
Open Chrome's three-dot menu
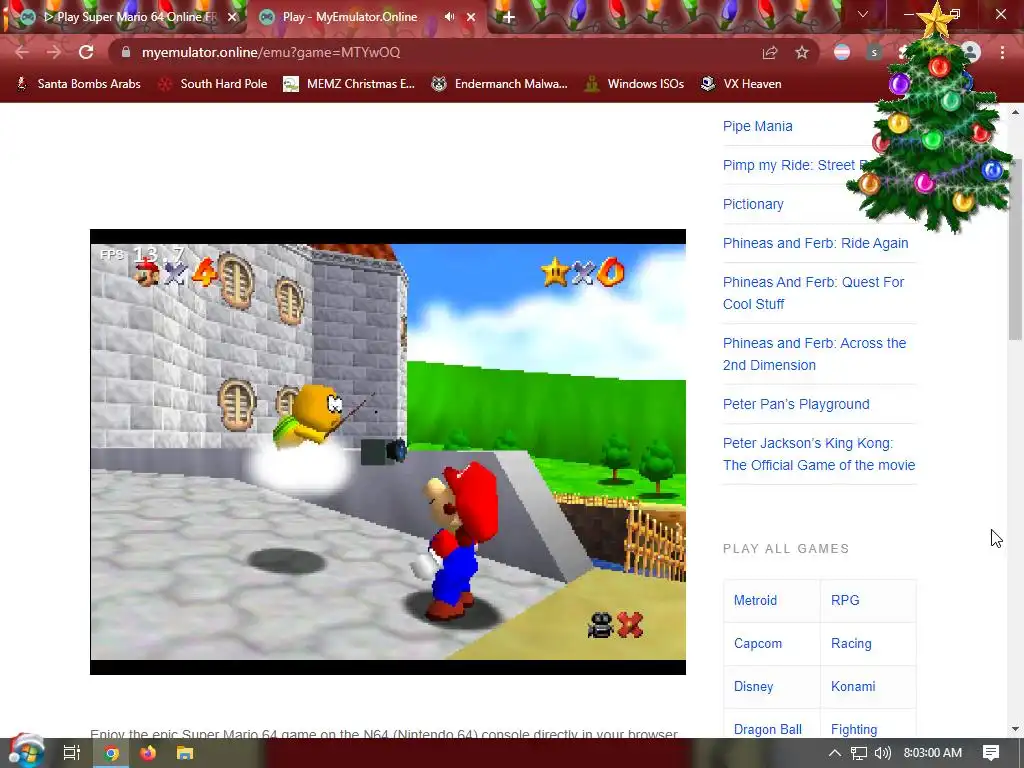pos(1002,52)
